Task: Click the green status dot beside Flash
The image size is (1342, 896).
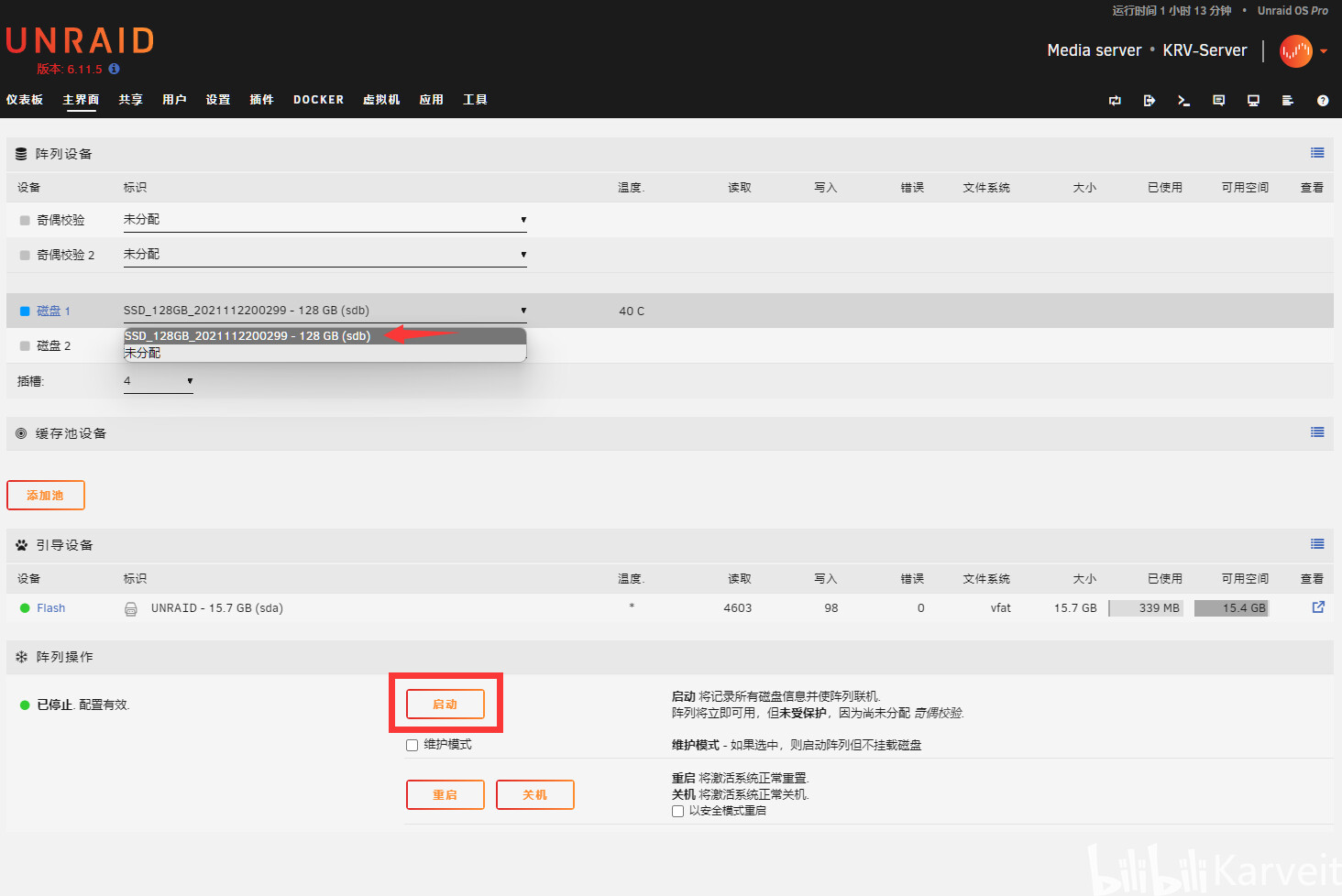Action: [25, 608]
